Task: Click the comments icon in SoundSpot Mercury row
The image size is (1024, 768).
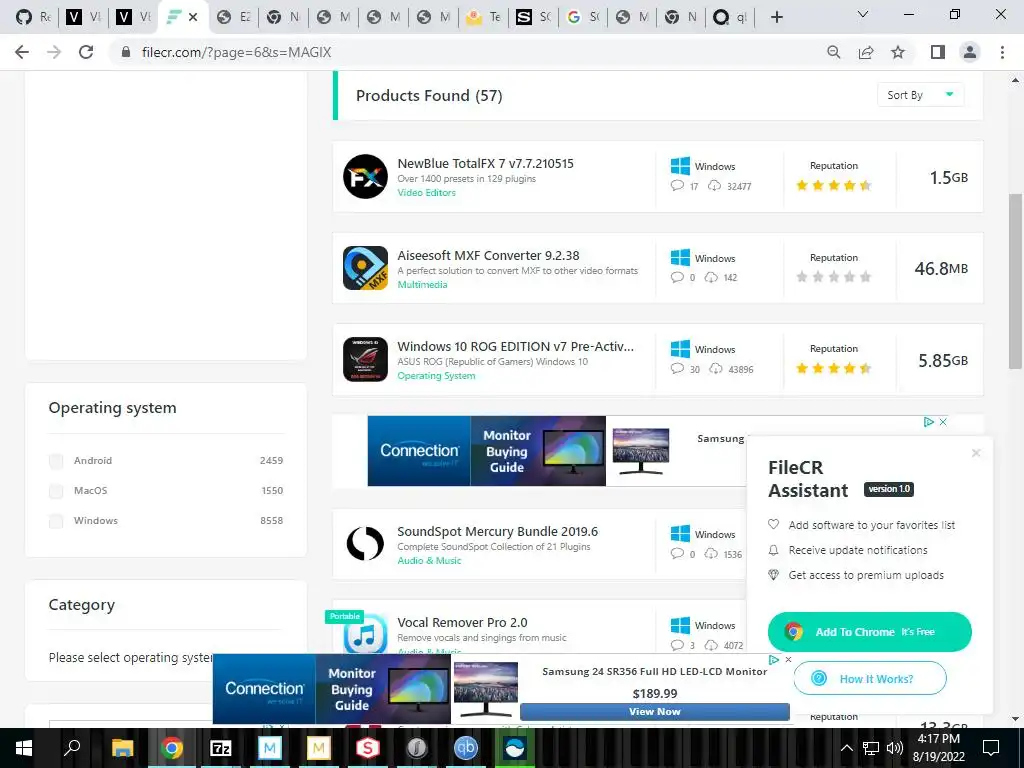Action: (677, 554)
